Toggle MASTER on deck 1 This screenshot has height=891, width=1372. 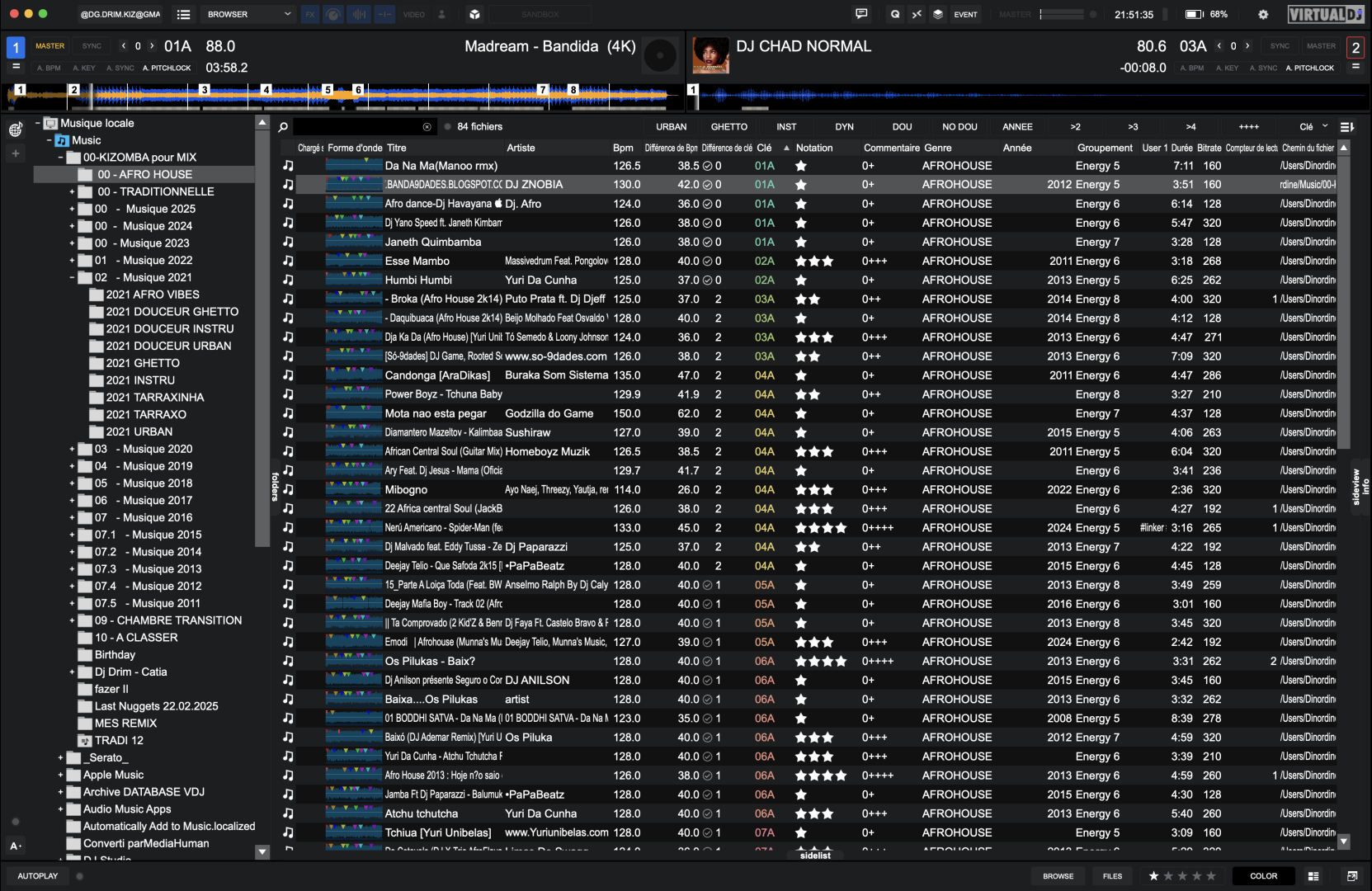click(x=50, y=46)
